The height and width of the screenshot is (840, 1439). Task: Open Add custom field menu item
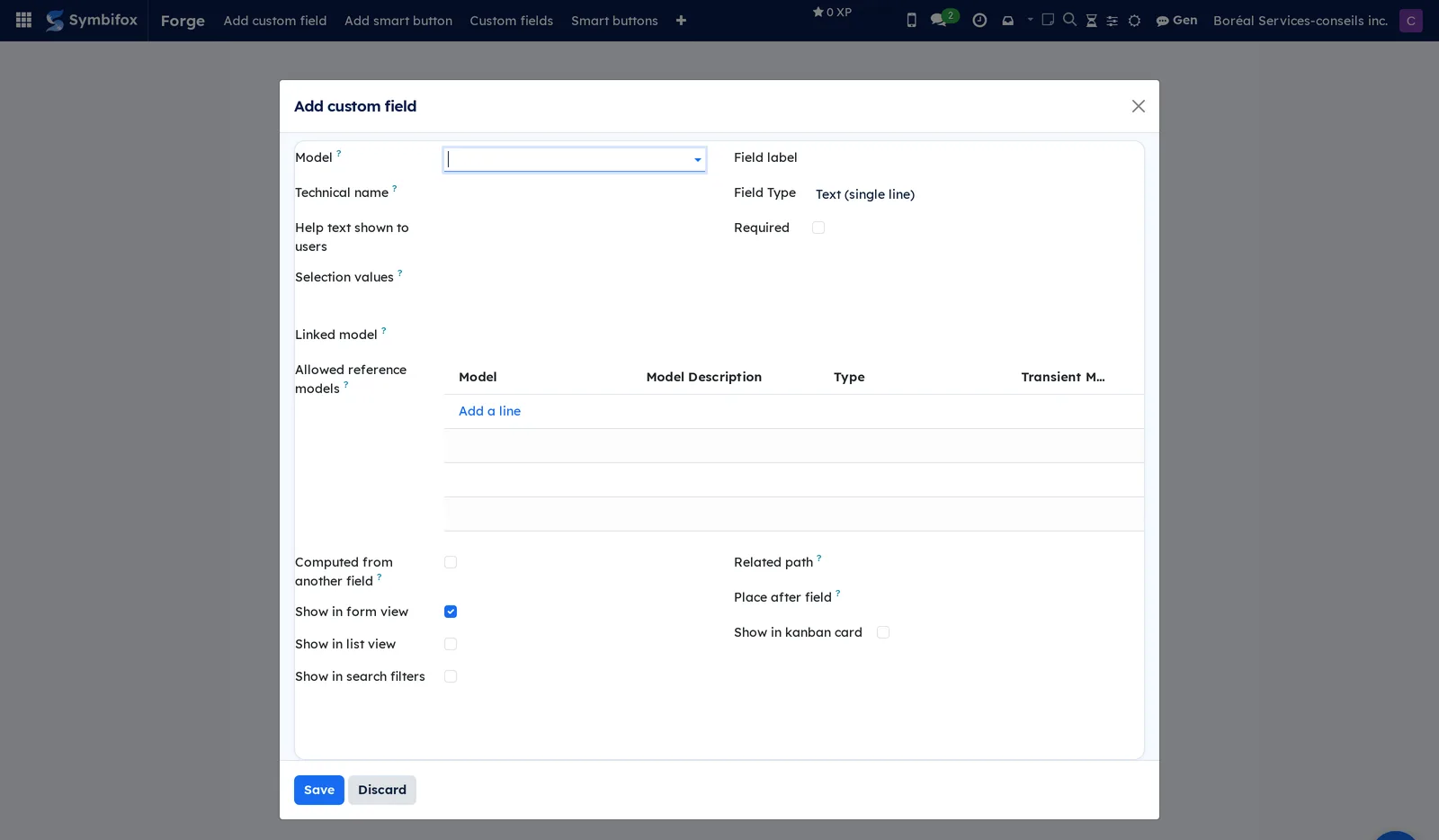click(x=275, y=21)
